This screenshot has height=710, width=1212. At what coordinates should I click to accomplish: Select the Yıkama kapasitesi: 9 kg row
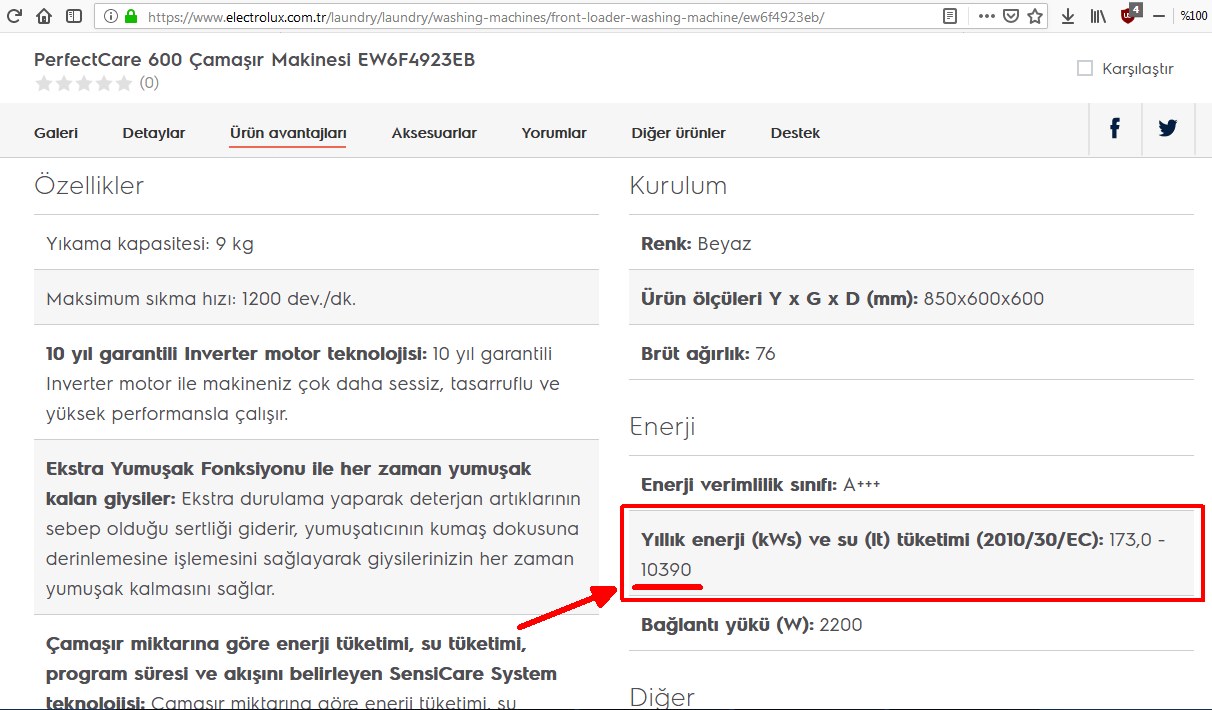(x=316, y=243)
